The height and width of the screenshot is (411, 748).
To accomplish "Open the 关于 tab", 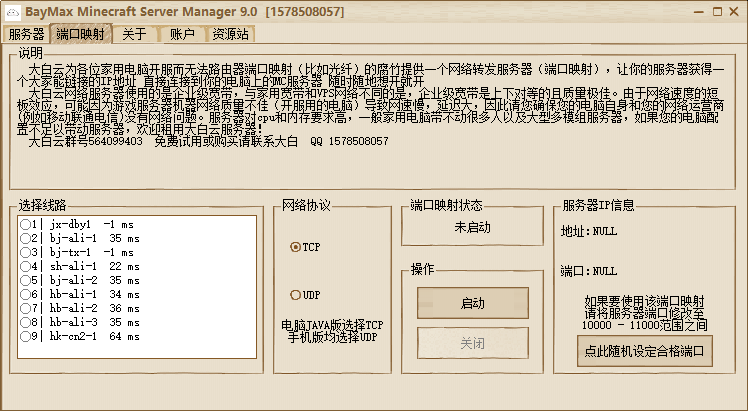I will (x=134, y=34).
